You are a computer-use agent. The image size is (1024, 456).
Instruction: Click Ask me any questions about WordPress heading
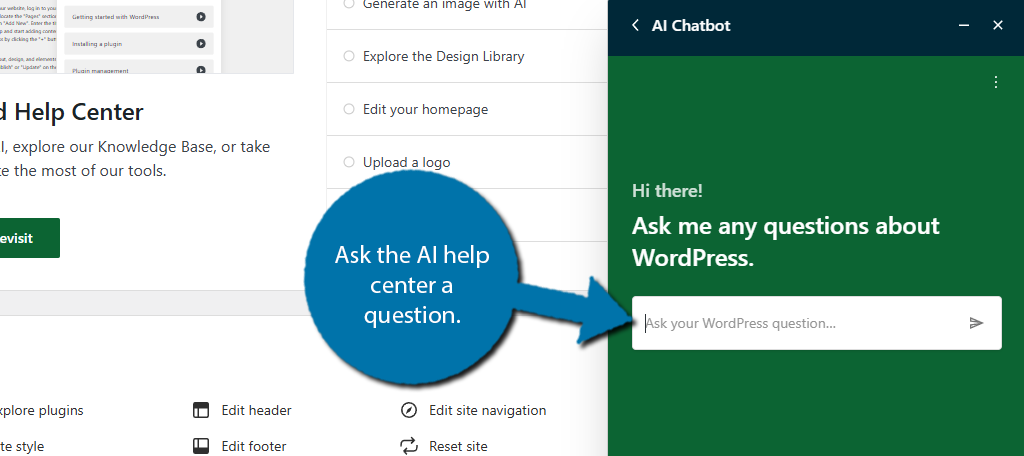coord(786,242)
